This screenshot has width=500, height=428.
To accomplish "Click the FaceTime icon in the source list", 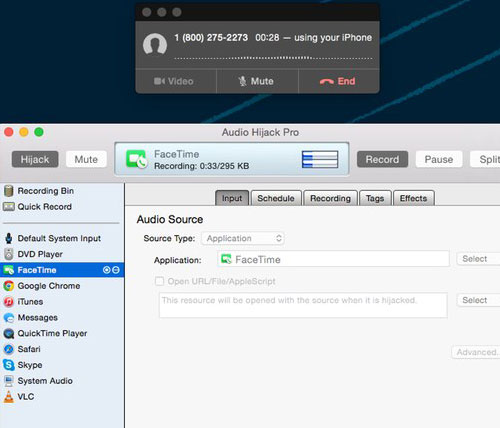I will point(9,270).
